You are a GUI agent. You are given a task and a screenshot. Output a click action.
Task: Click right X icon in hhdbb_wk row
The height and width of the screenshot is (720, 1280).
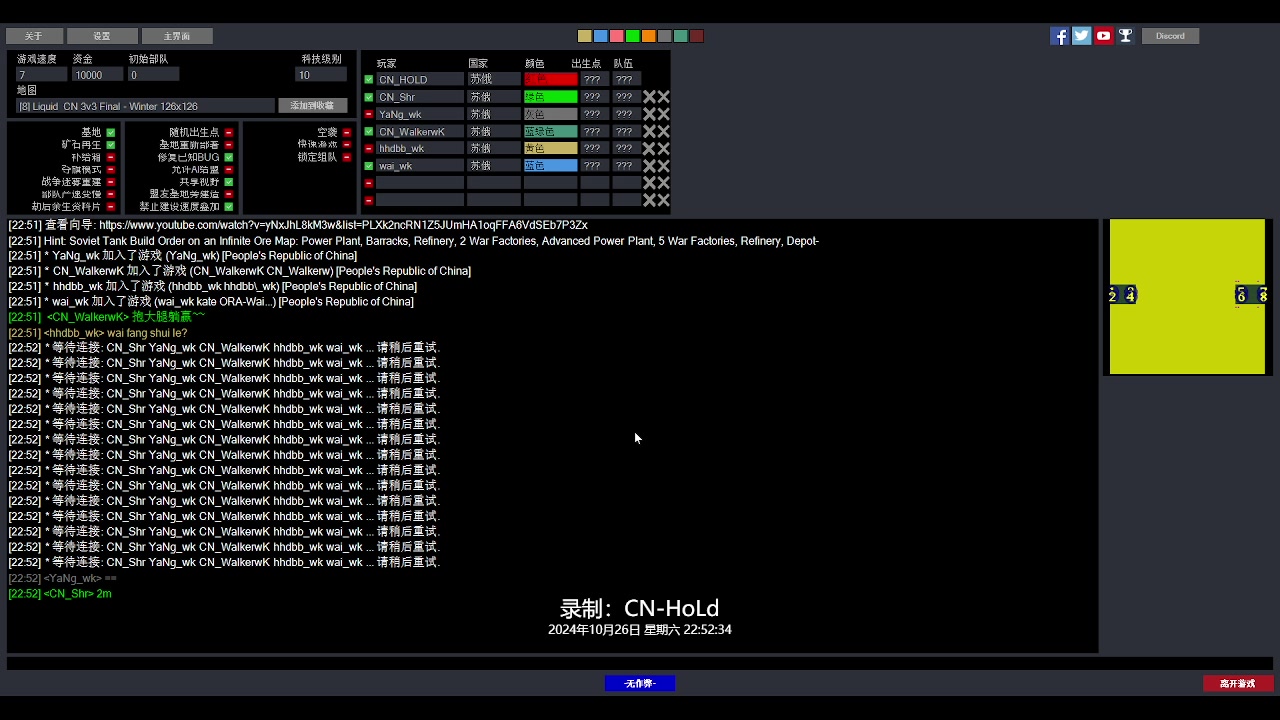tap(663, 148)
